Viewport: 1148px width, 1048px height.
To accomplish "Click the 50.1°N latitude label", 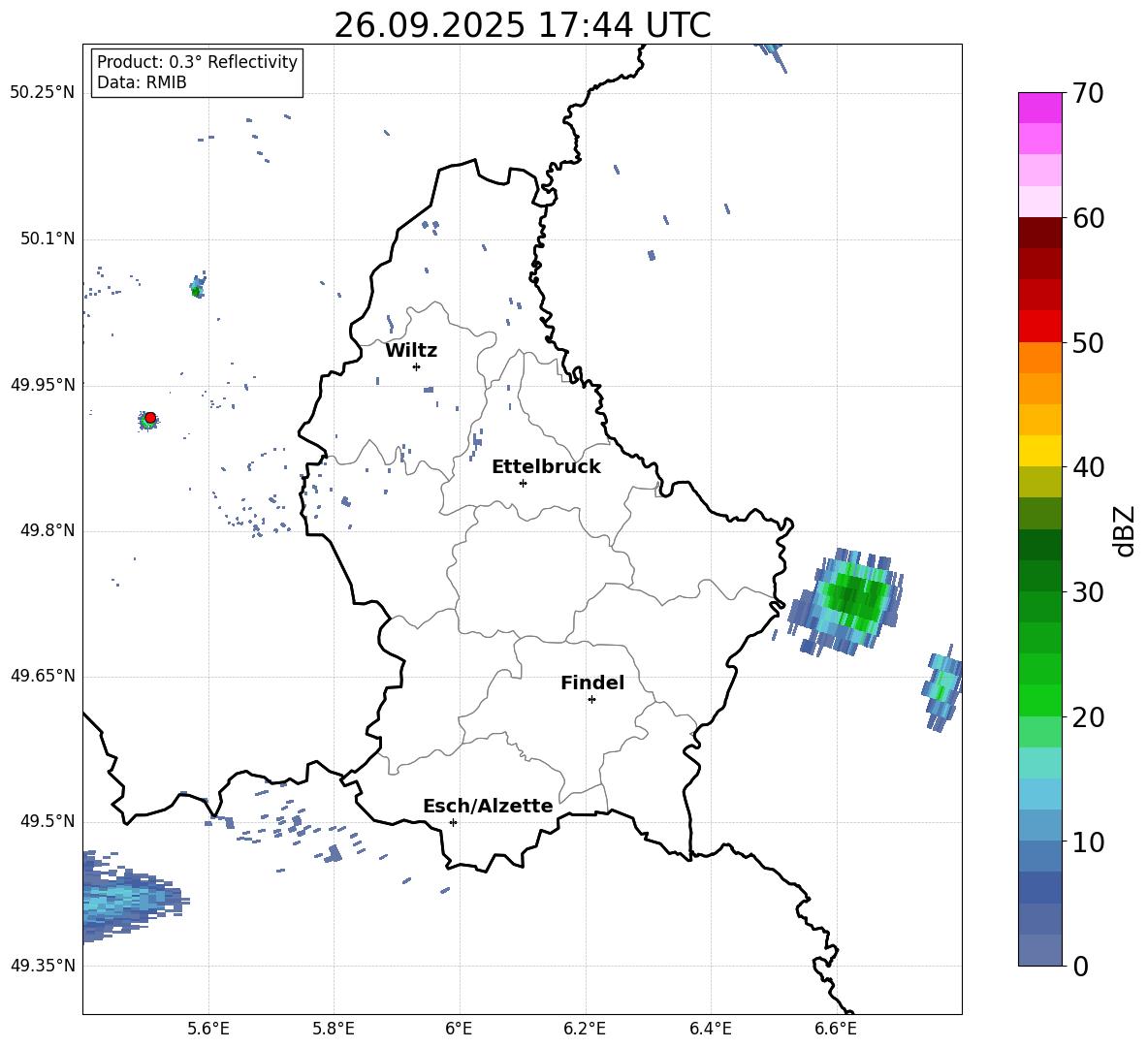I will (48, 238).
